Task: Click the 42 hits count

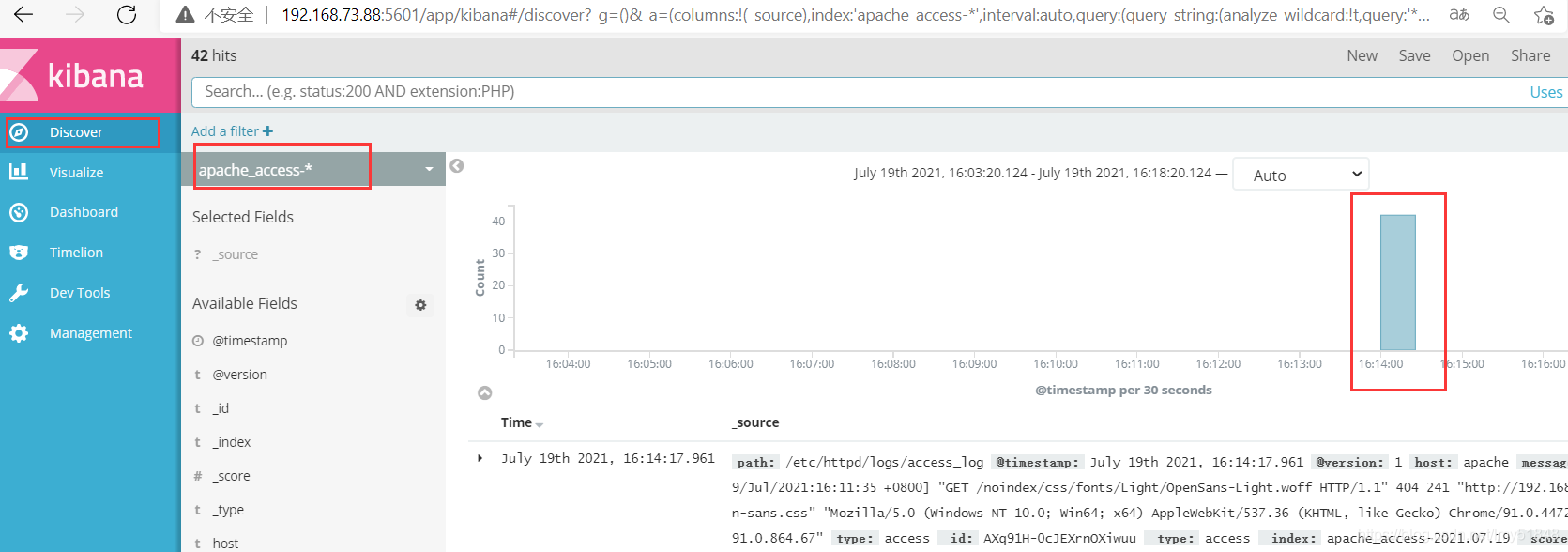Action: [x=214, y=55]
